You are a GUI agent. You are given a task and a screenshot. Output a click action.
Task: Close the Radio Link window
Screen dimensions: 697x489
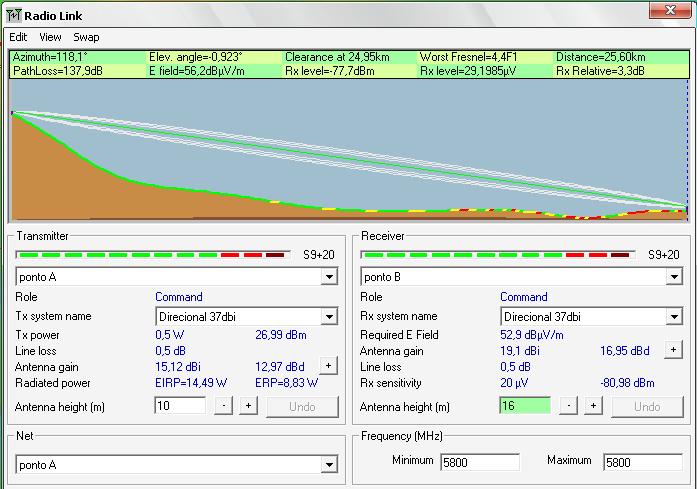[x=669, y=10]
